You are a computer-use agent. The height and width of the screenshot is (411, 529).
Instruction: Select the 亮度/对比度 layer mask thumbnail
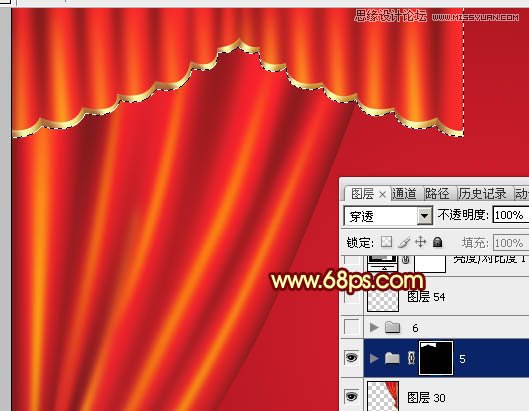click(x=430, y=264)
